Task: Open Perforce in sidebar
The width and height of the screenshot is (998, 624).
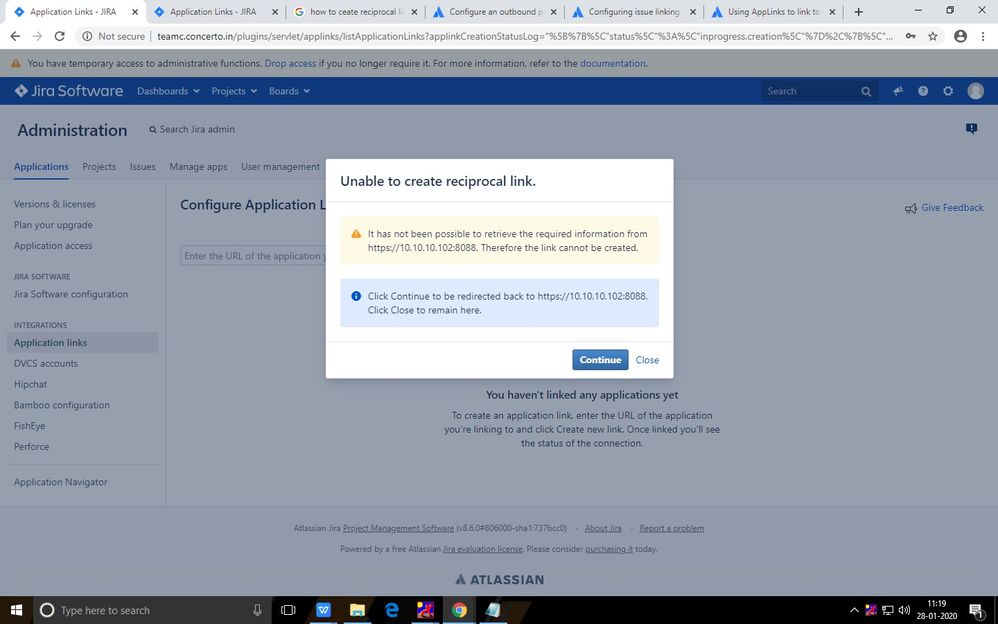Action: (31, 447)
